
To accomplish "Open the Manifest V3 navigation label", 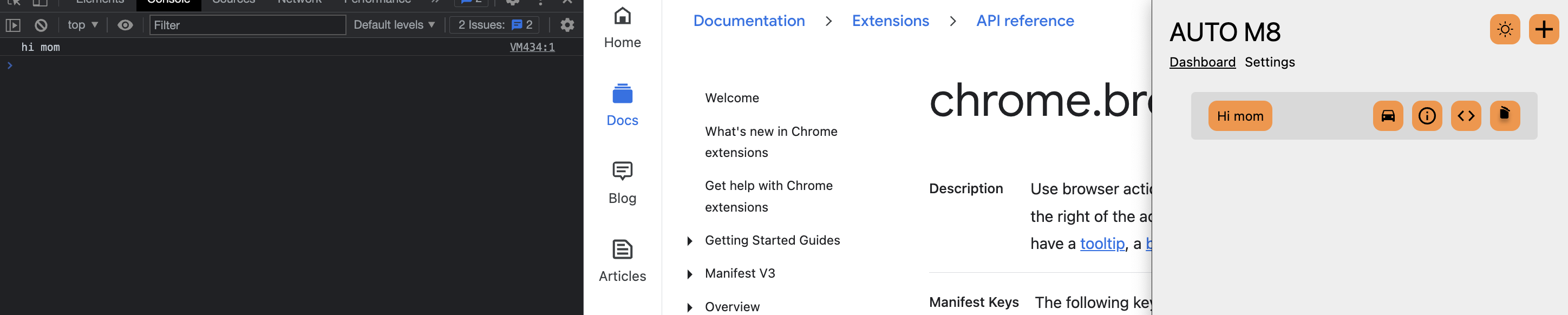I will coord(740,274).
